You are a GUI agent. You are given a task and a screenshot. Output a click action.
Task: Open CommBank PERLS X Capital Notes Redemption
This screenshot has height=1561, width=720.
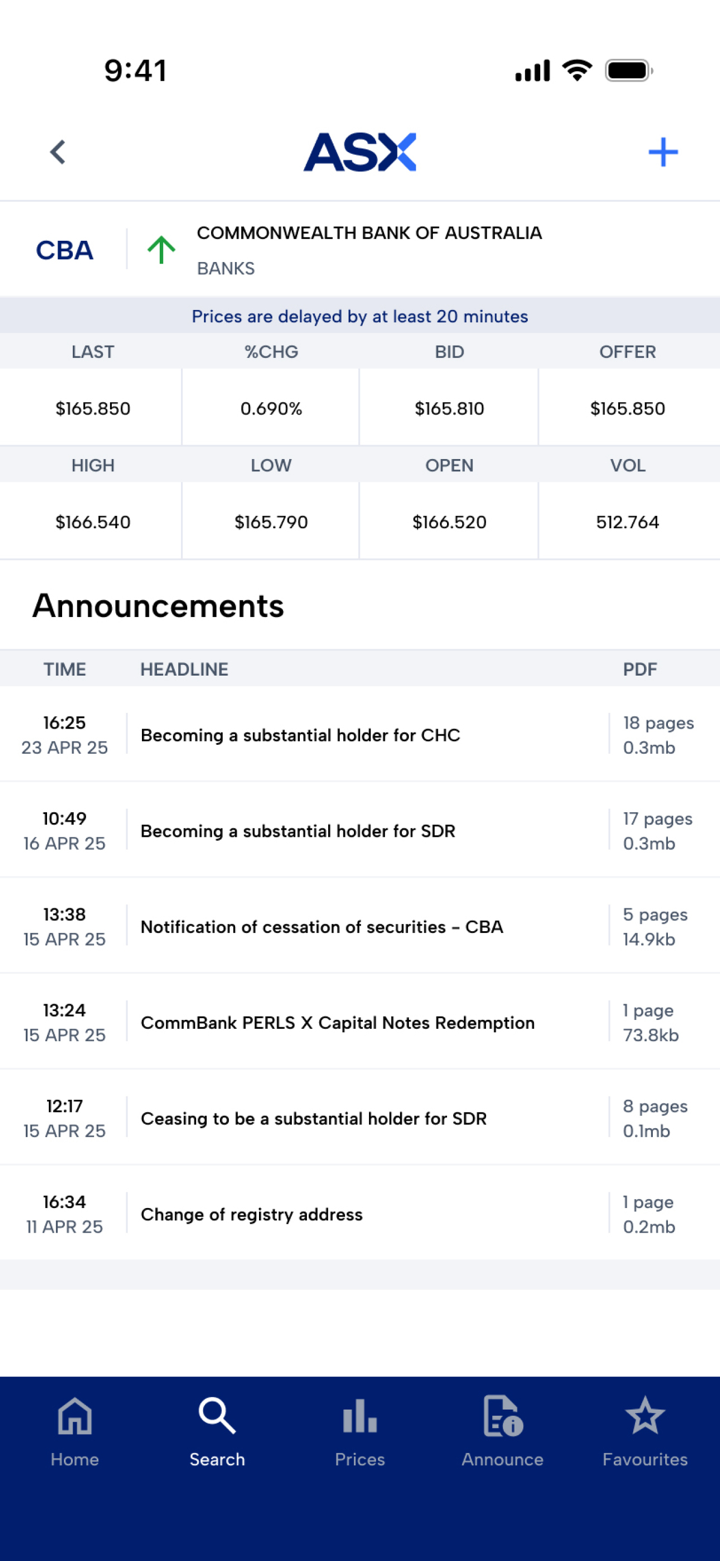click(338, 1023)
